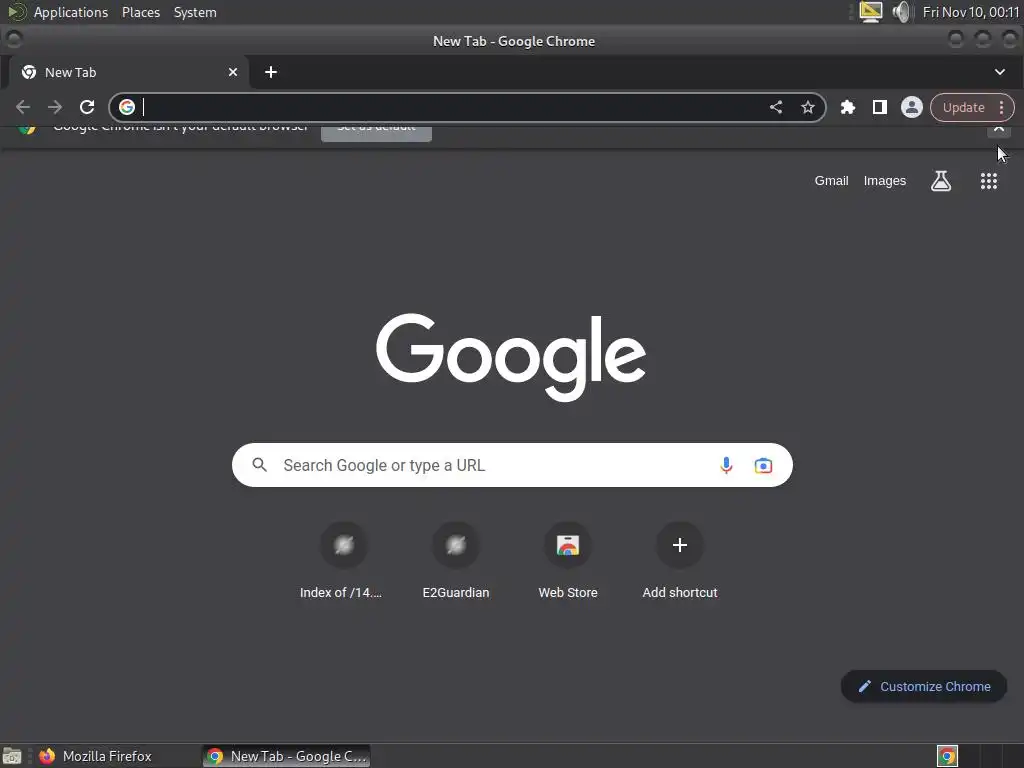The width and height of the screenshot is (1024, 768).
Task: Click the Google icon in address bar
Action: pos(127,107)
